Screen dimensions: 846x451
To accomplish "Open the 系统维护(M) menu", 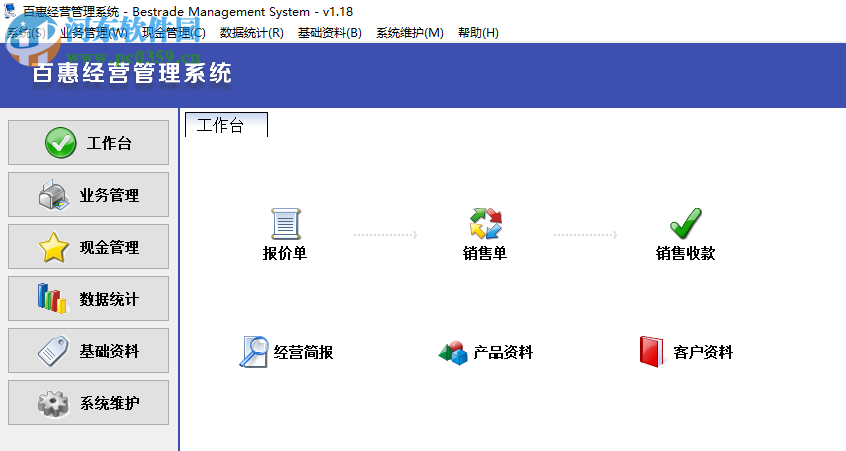I will pos(410,33).
